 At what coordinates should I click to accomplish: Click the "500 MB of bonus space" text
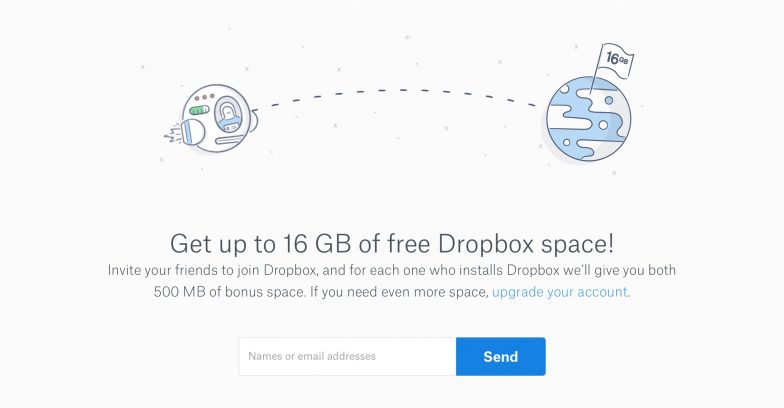click(229, 292)
